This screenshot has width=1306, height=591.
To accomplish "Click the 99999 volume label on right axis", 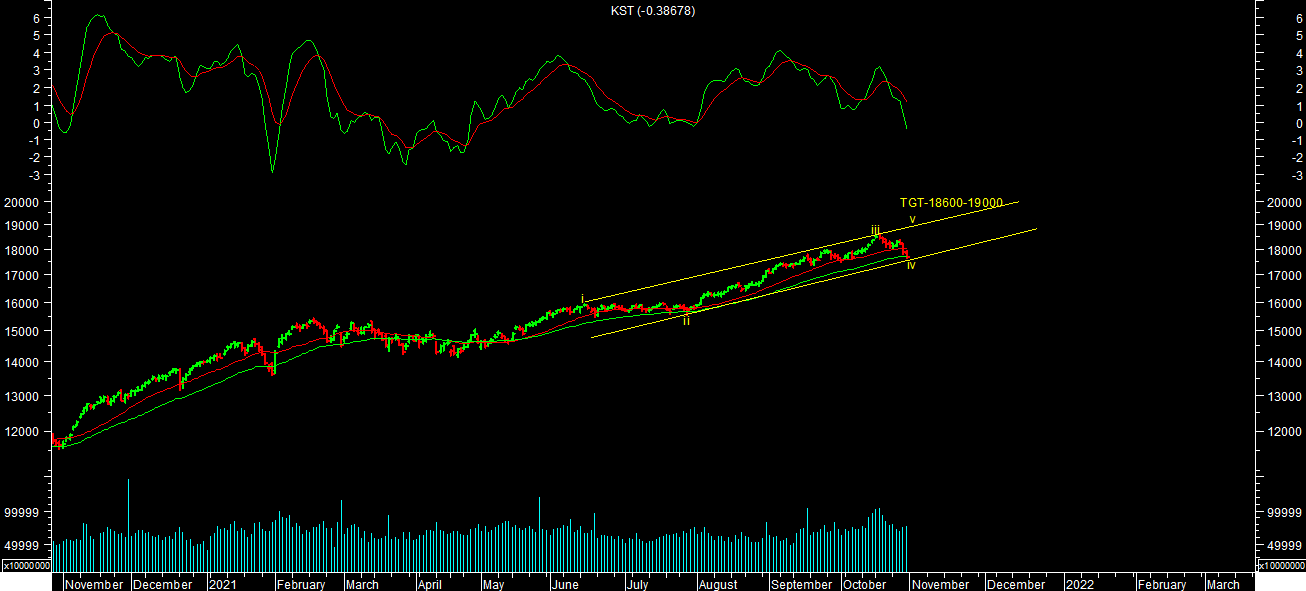I will 1282,512.
